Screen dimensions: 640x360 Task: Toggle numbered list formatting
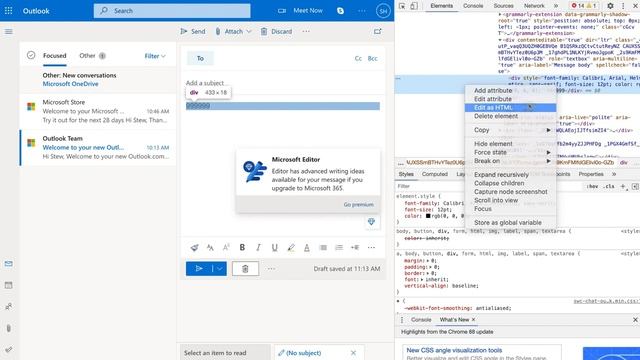click(339, 247)
